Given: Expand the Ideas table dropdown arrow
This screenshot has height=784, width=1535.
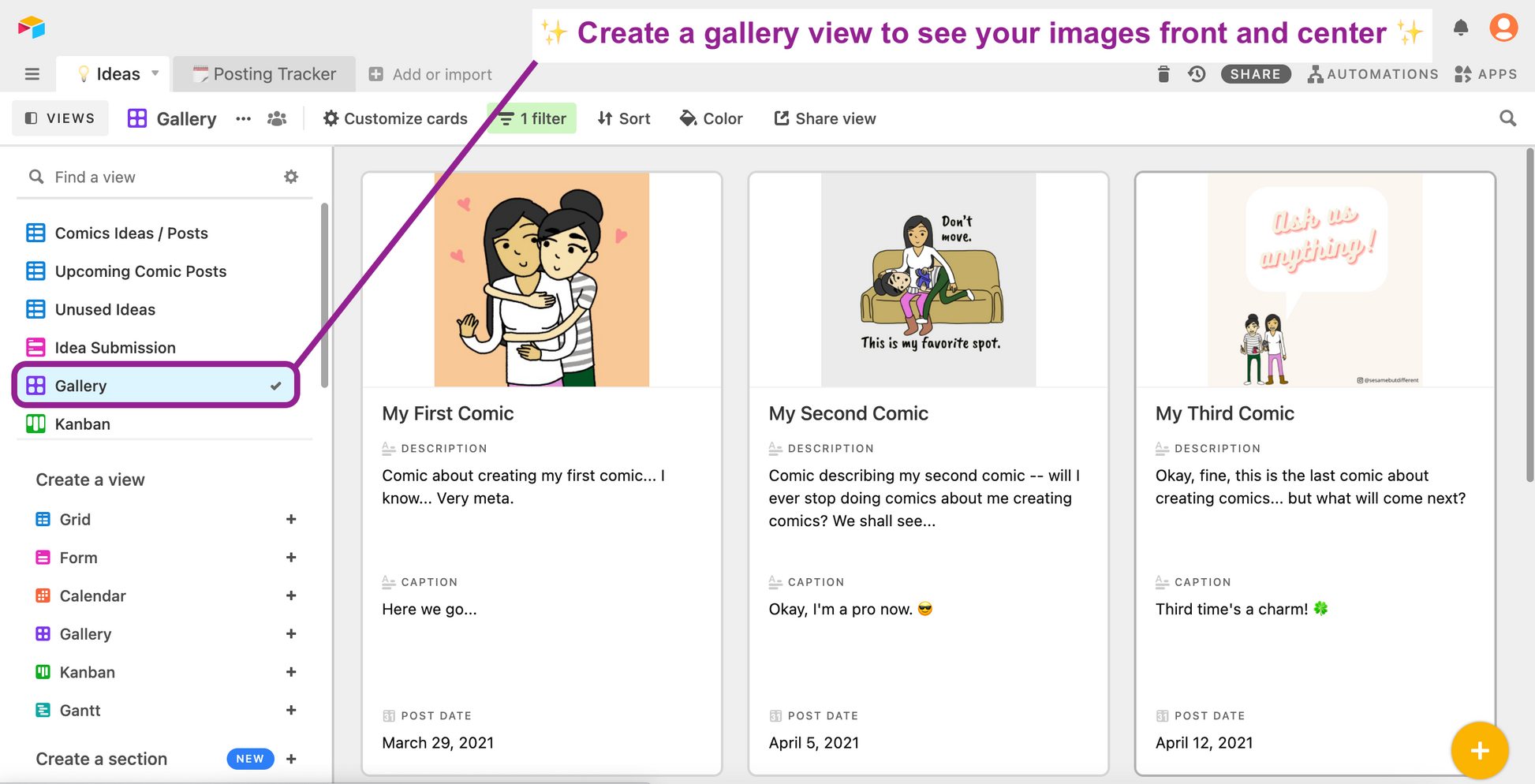Looking at the screenshot, I should [x=155, y=73].
